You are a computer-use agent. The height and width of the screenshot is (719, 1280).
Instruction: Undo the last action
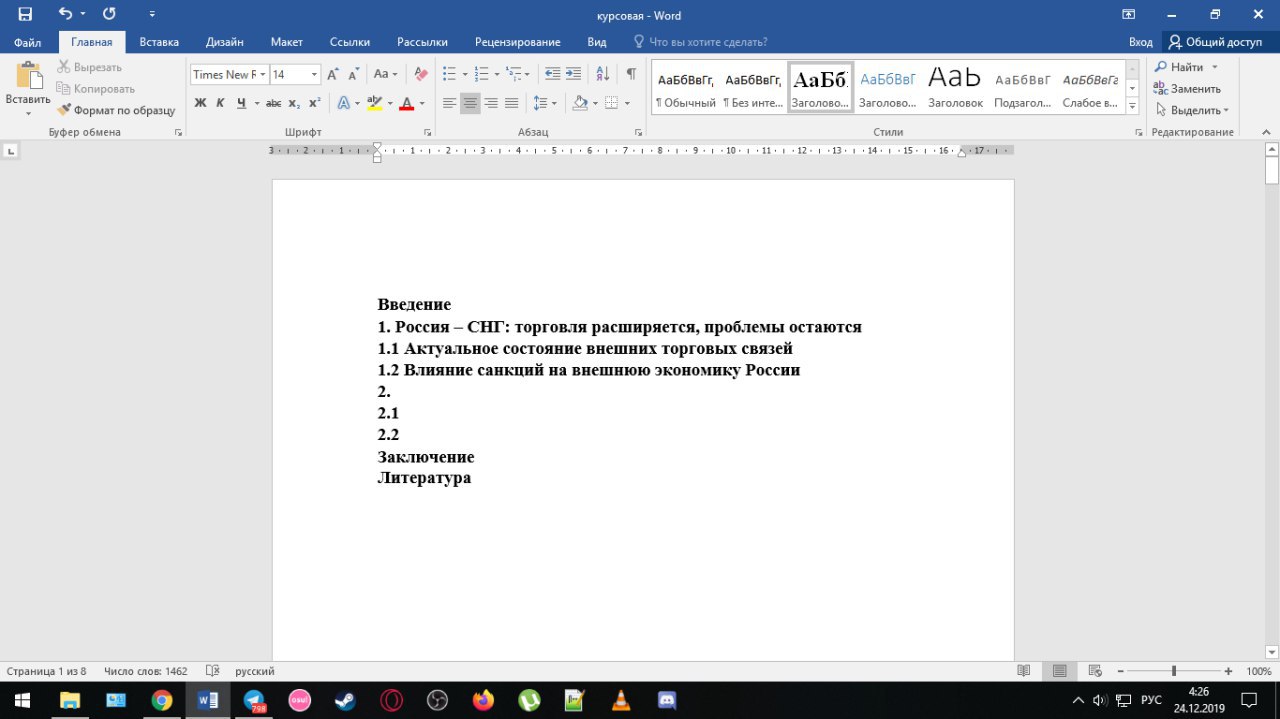tap(66, 14)
